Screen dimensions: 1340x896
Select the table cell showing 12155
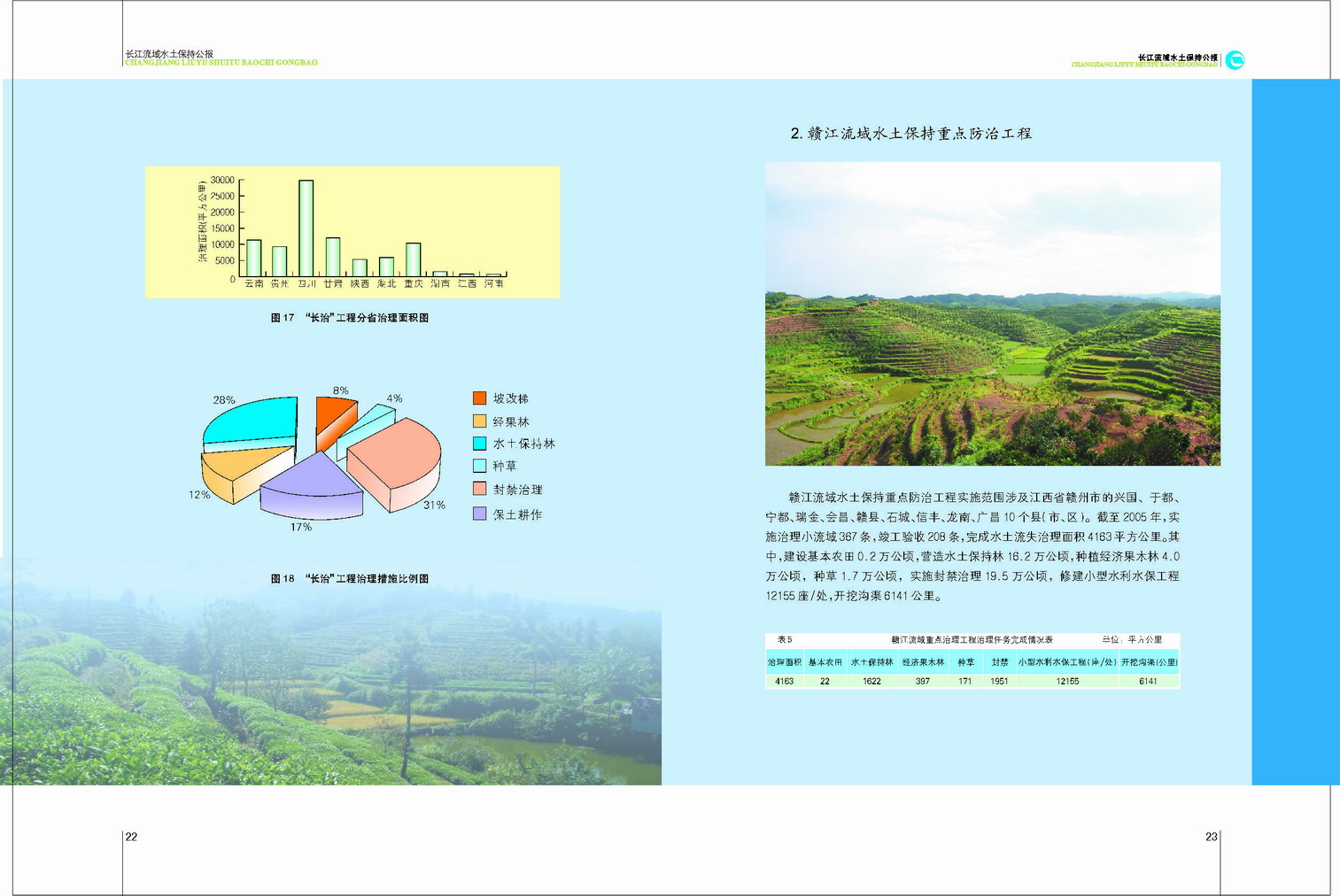(x=1067, y=681)
